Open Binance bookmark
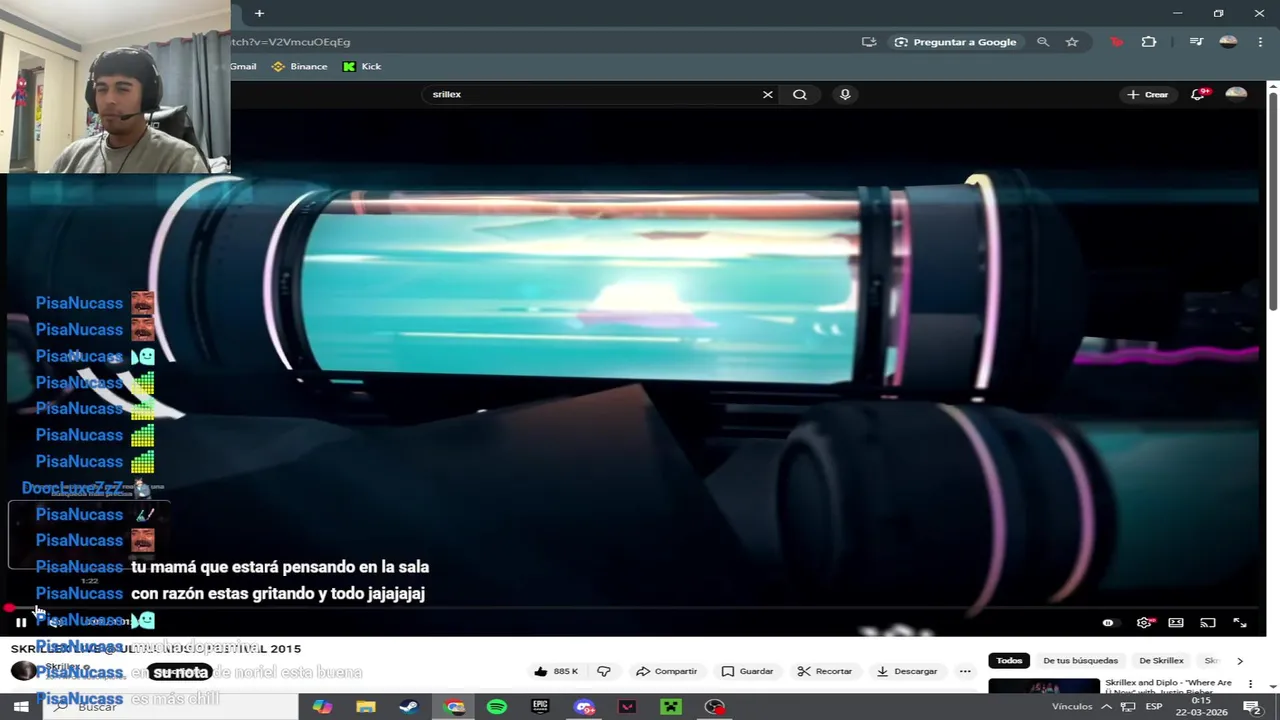The height and width of the screenshot is (720, 1280). coord(300,66)
